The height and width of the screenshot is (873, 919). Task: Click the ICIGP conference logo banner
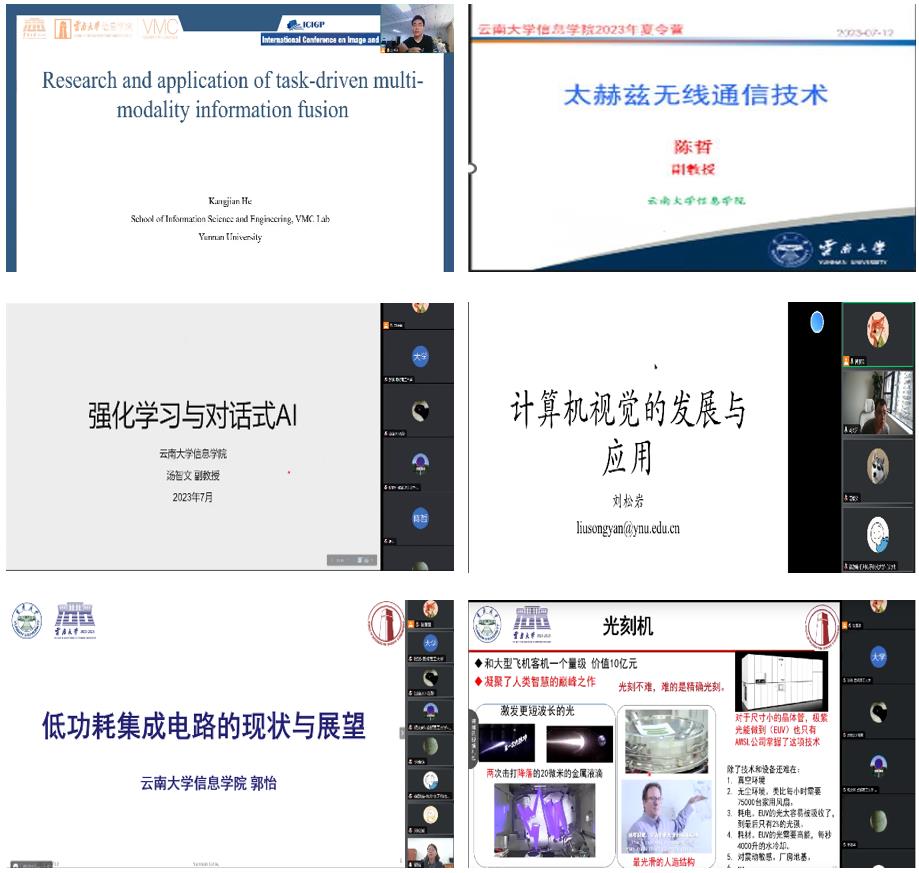(x=318, y=32)
